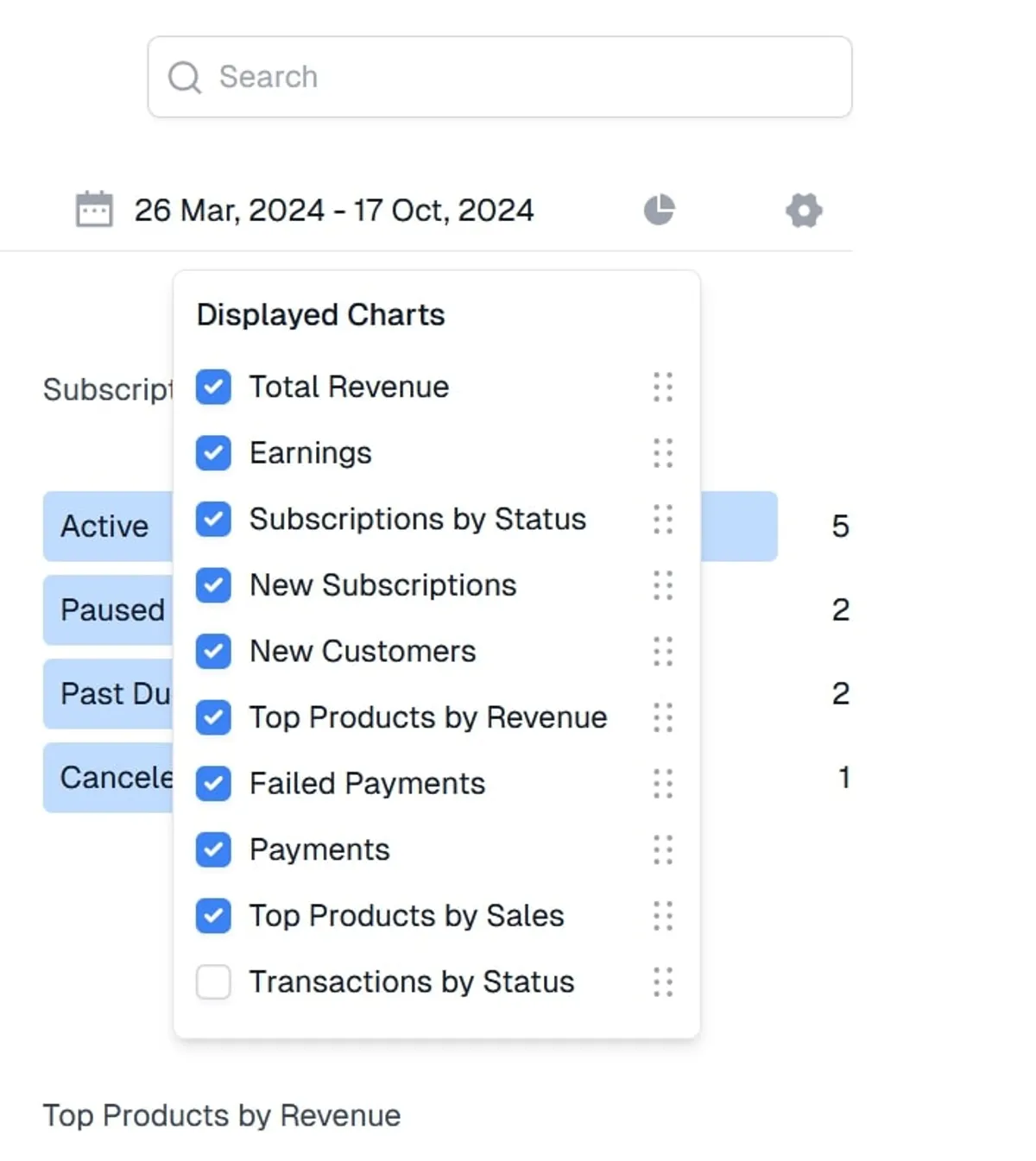Click the New Subscriptions label
1036x1161 pixels.
click(x=383, y=585)
